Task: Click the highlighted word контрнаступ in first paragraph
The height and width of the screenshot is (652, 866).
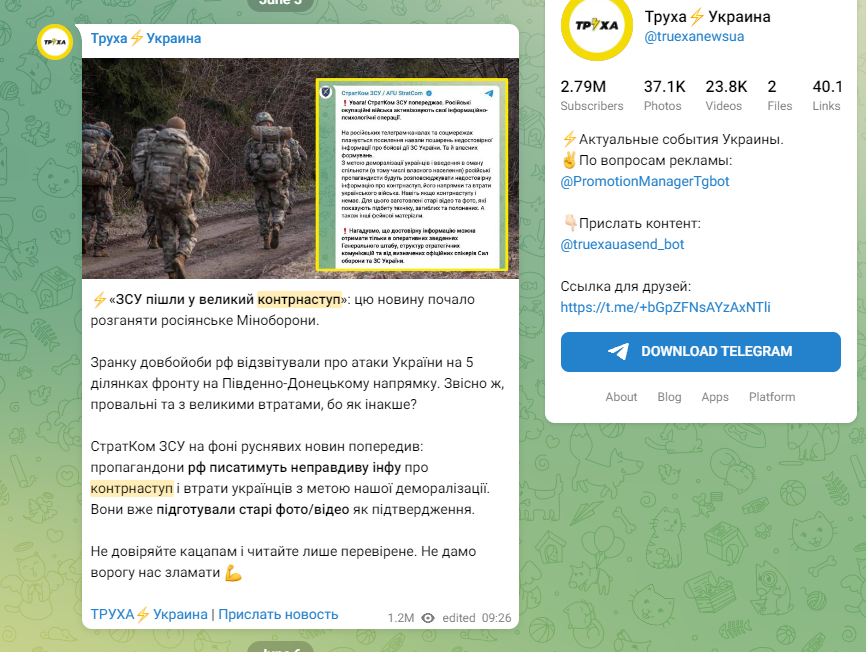Action: coord(299,299)
